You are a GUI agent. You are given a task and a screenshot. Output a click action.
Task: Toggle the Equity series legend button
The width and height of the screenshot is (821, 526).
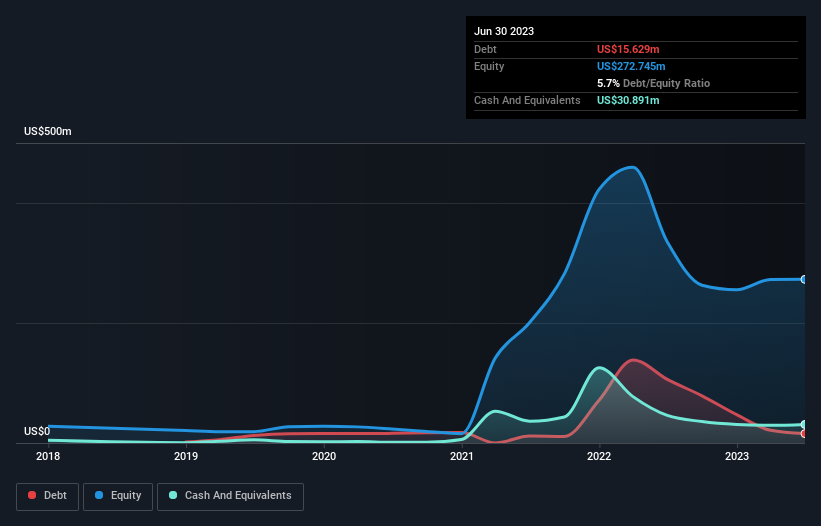point(118,496)
